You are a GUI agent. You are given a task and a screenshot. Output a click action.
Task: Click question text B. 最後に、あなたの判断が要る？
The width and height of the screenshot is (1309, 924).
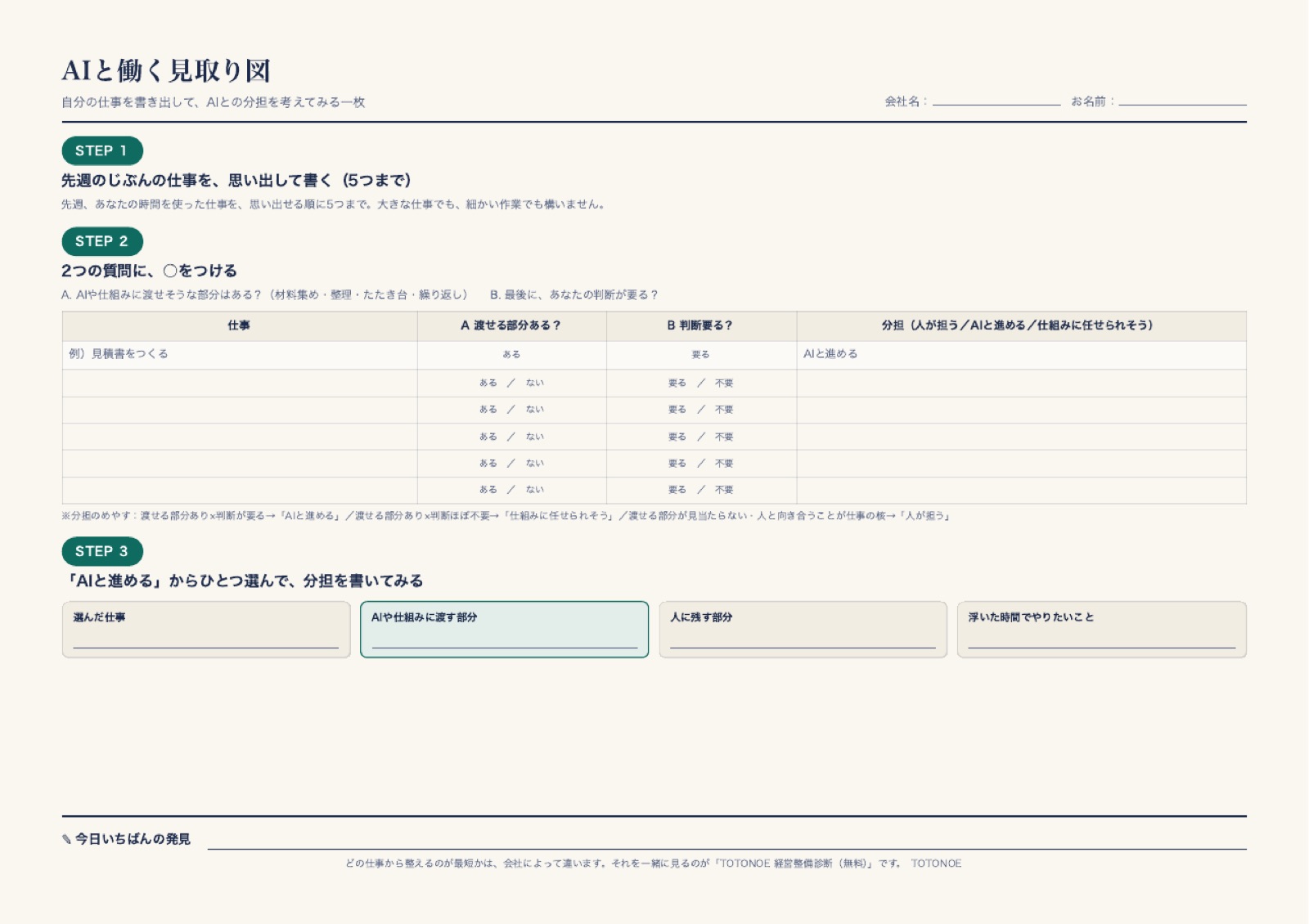[x=574, y=295]
